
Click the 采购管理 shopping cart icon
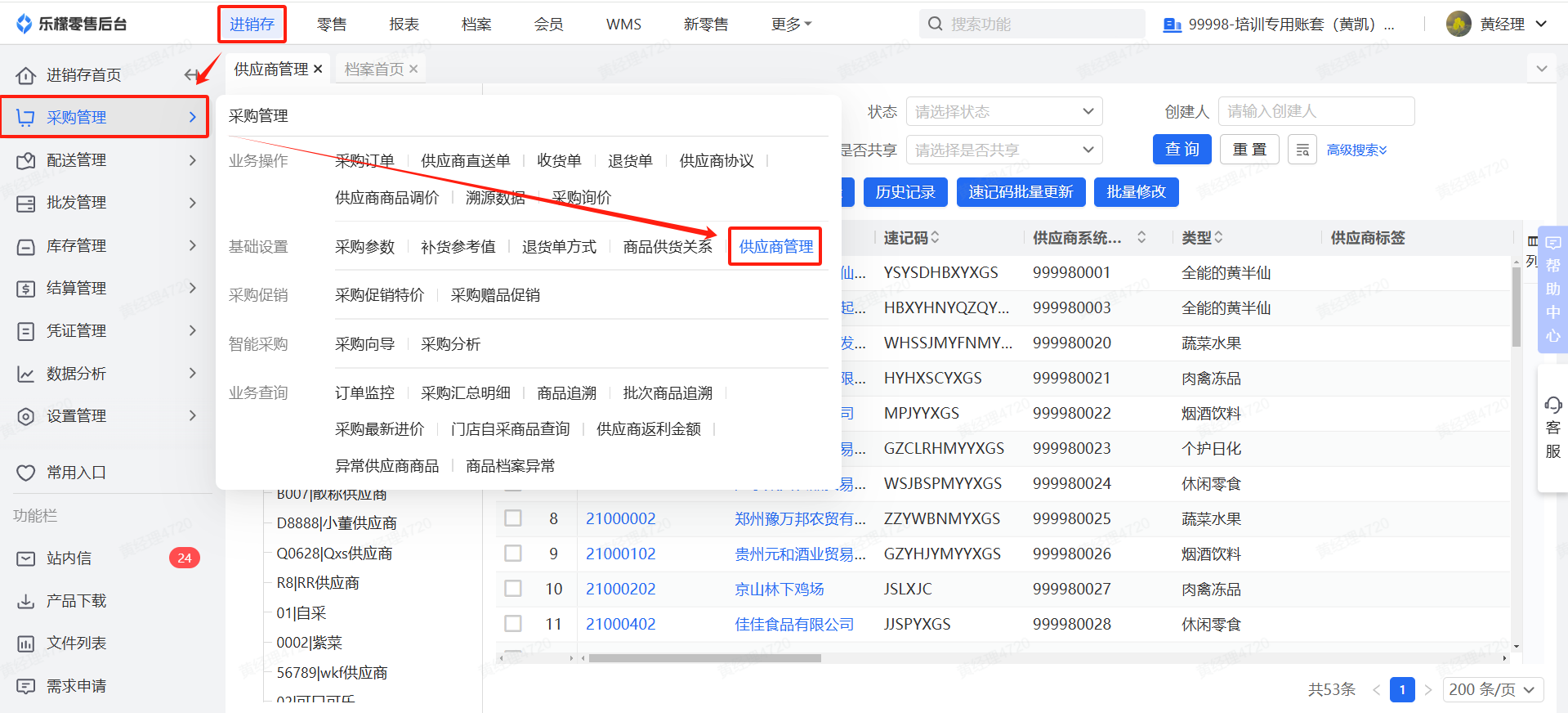(26, 118)
